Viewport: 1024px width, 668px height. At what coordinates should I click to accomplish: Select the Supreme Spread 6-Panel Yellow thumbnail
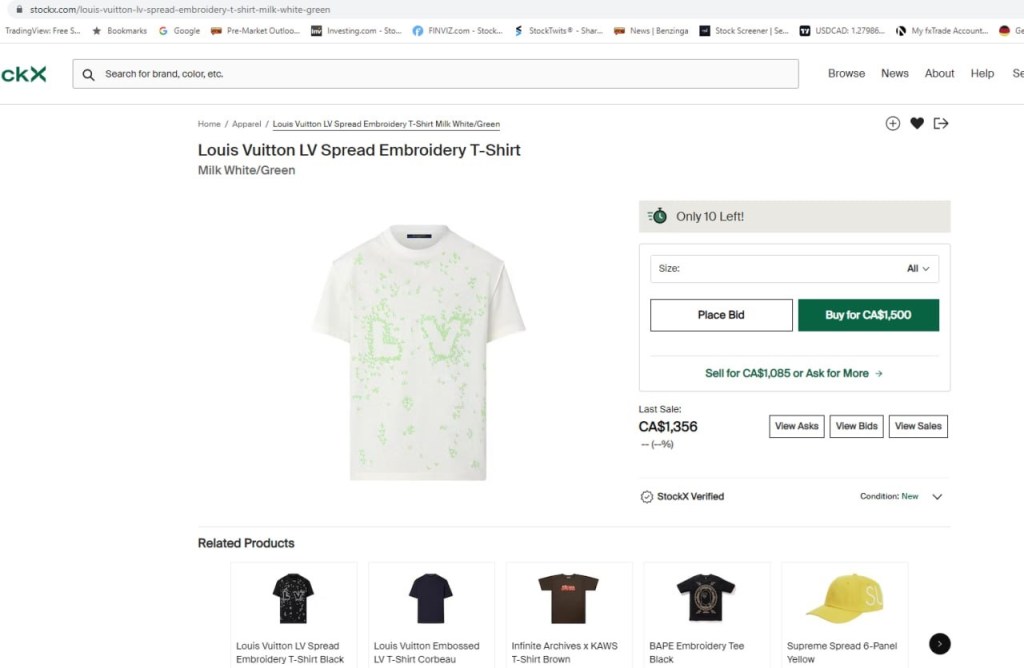(844, 598)
